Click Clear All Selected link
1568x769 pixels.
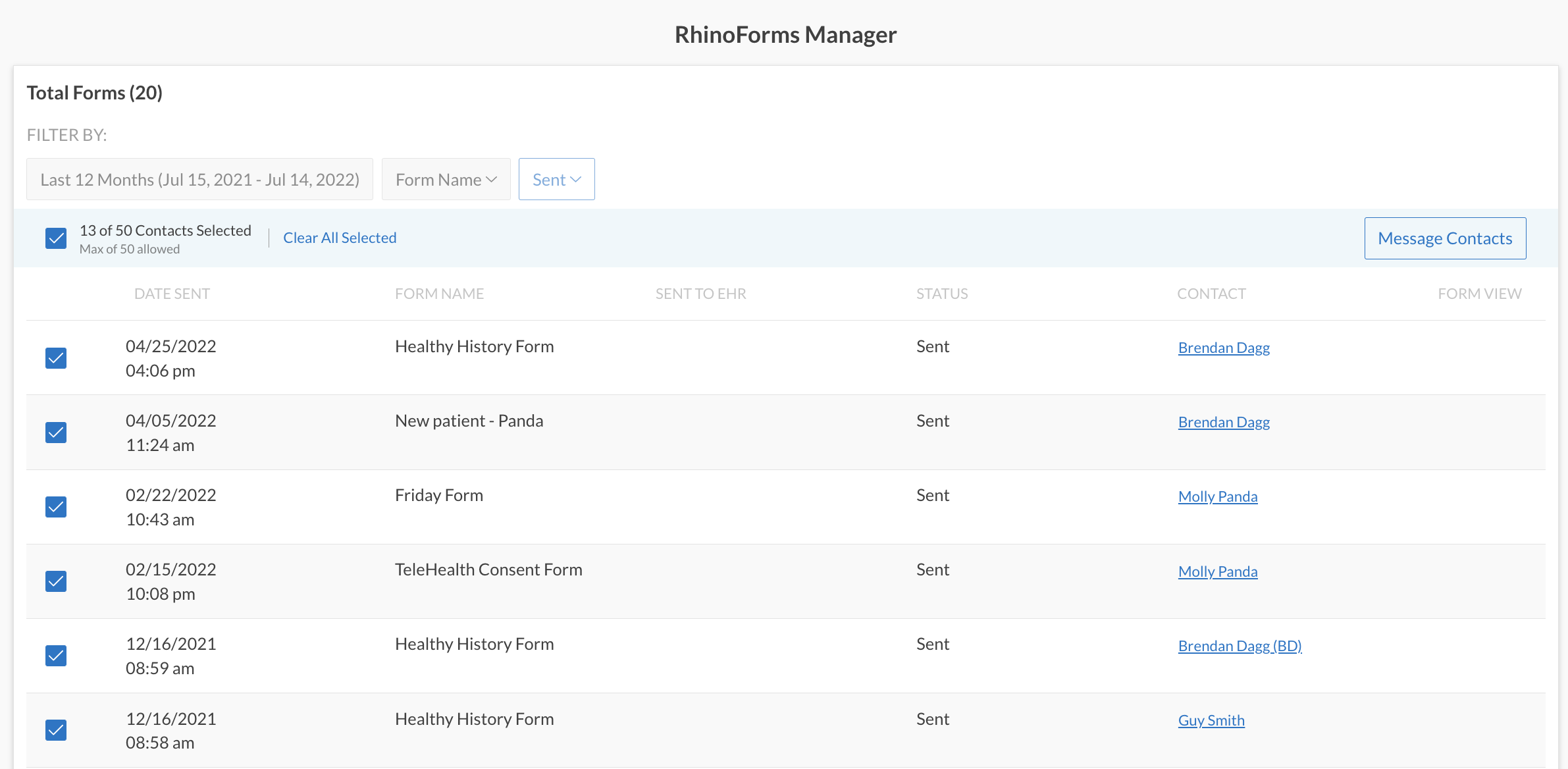pos(340,238)
